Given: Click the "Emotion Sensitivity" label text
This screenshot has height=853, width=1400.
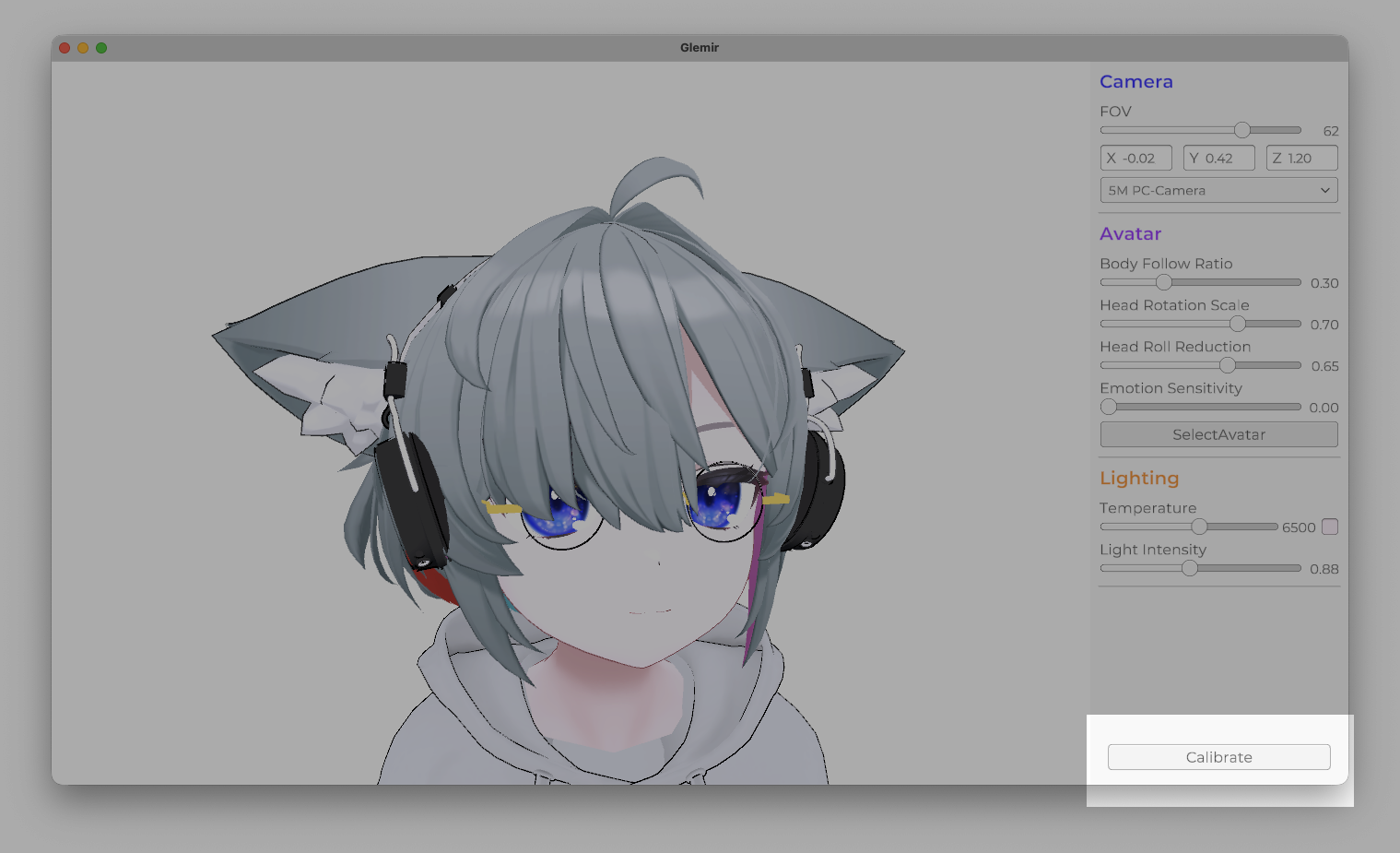Looking at the screenshot, I should pos(1171,388).
